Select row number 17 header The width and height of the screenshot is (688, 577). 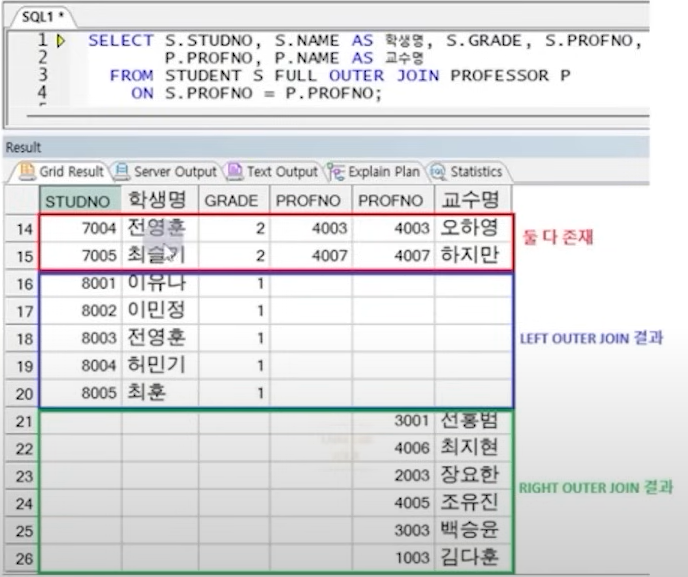[22, 311]
